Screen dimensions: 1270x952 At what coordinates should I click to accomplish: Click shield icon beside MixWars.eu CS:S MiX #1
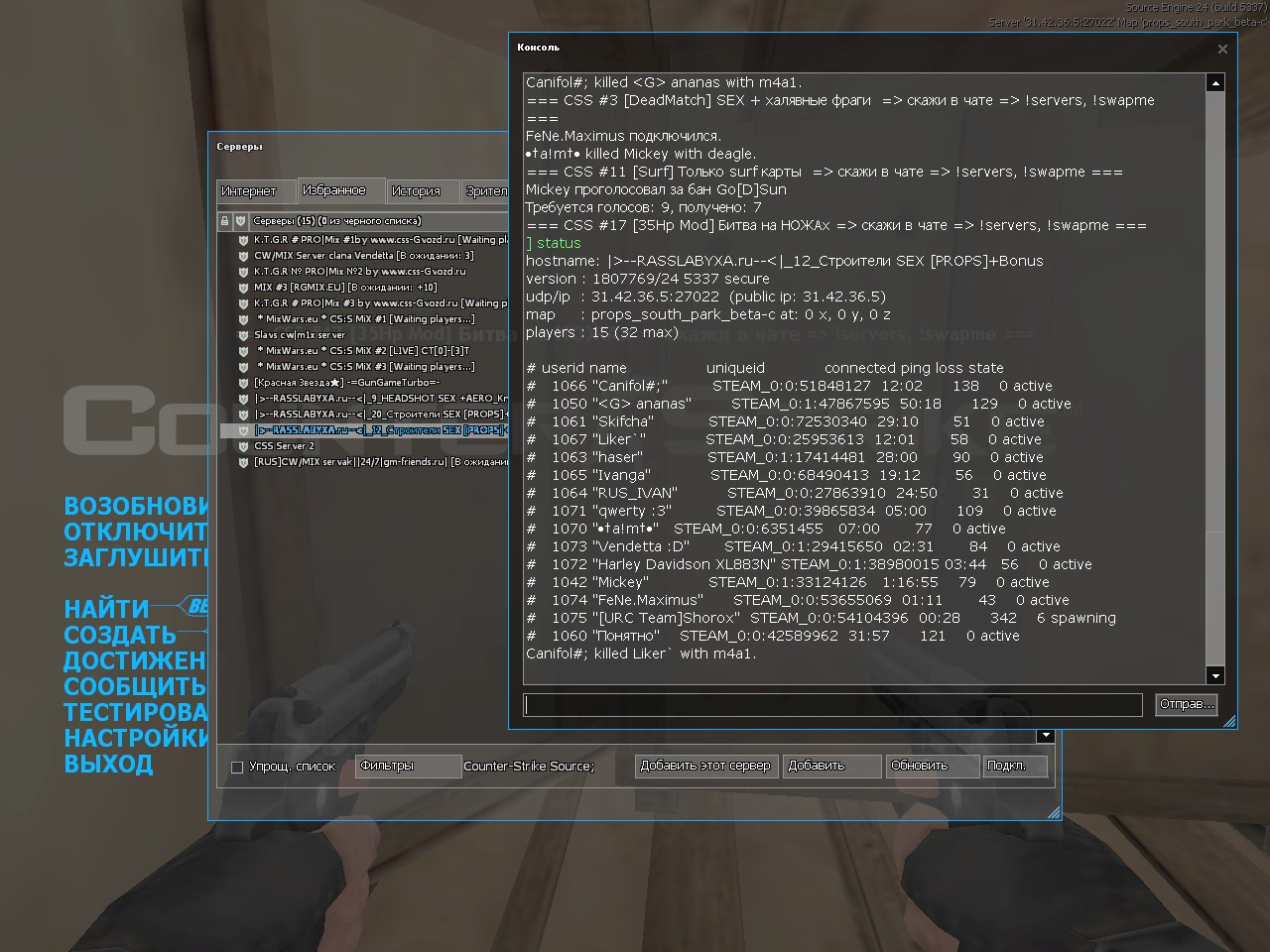243,319
